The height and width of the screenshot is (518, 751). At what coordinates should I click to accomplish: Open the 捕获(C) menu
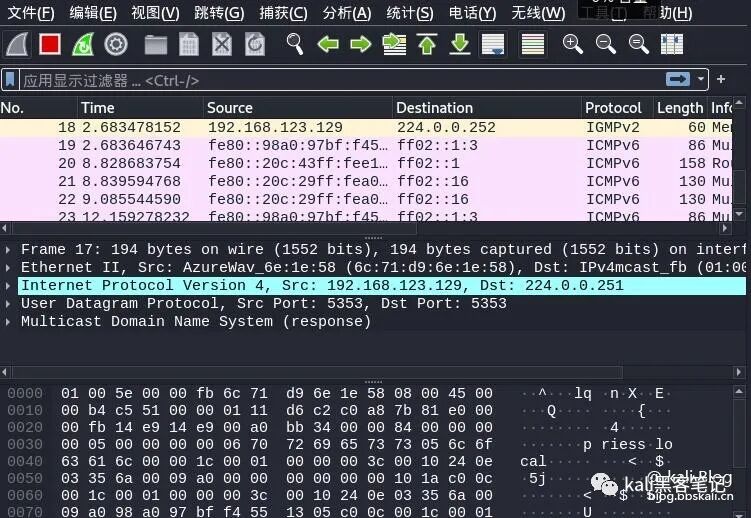(283, 13)
